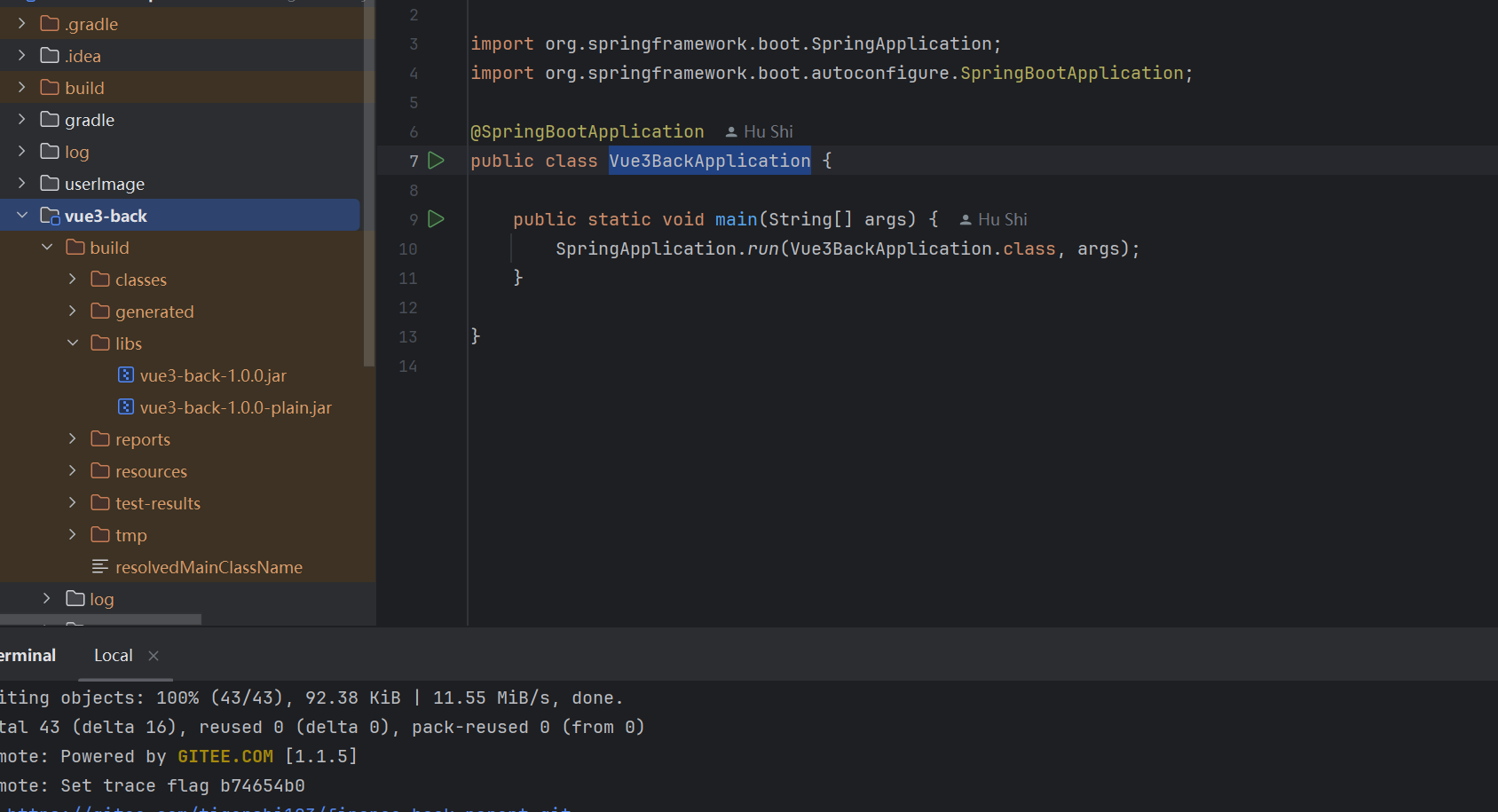Click the Terminal panel title
1498x812 pixels.
pyautogui.click(x=28, y=656)
